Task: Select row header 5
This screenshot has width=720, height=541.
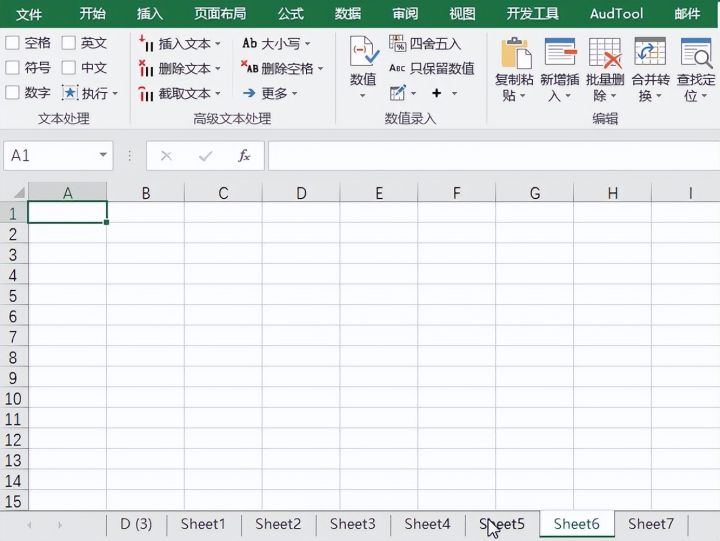Action: tap(14, 296)
